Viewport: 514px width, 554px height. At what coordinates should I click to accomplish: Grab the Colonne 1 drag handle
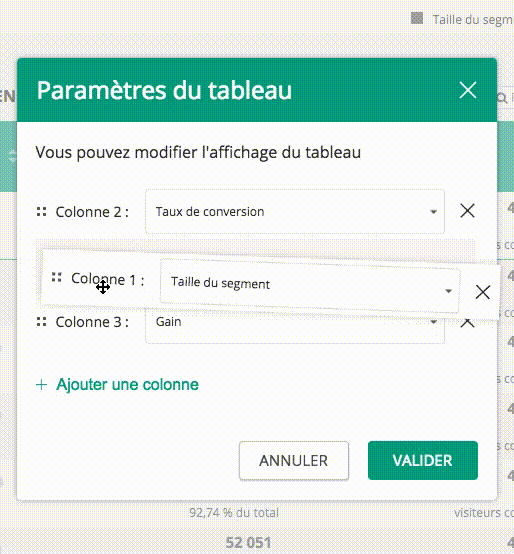pyautogui.click(x=57, y=277)
